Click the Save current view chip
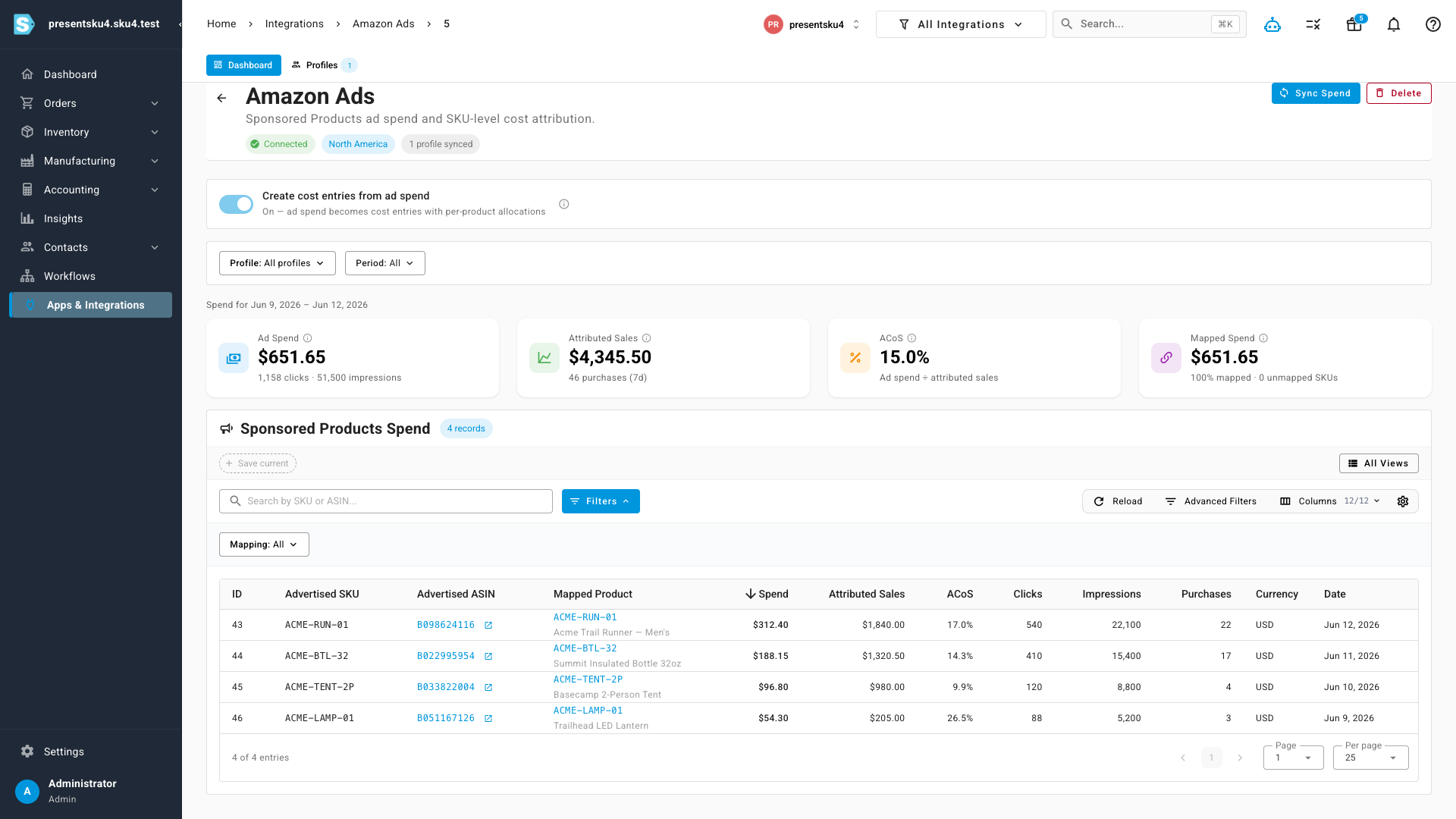Viewport: 1456px width, 819px height. point(258,463)
